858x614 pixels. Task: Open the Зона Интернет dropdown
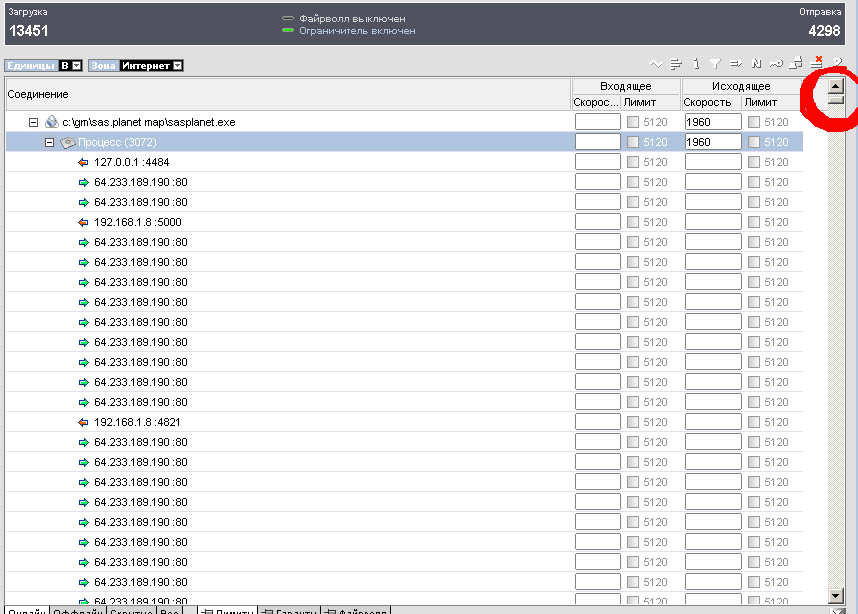click(x=177, y=66)
